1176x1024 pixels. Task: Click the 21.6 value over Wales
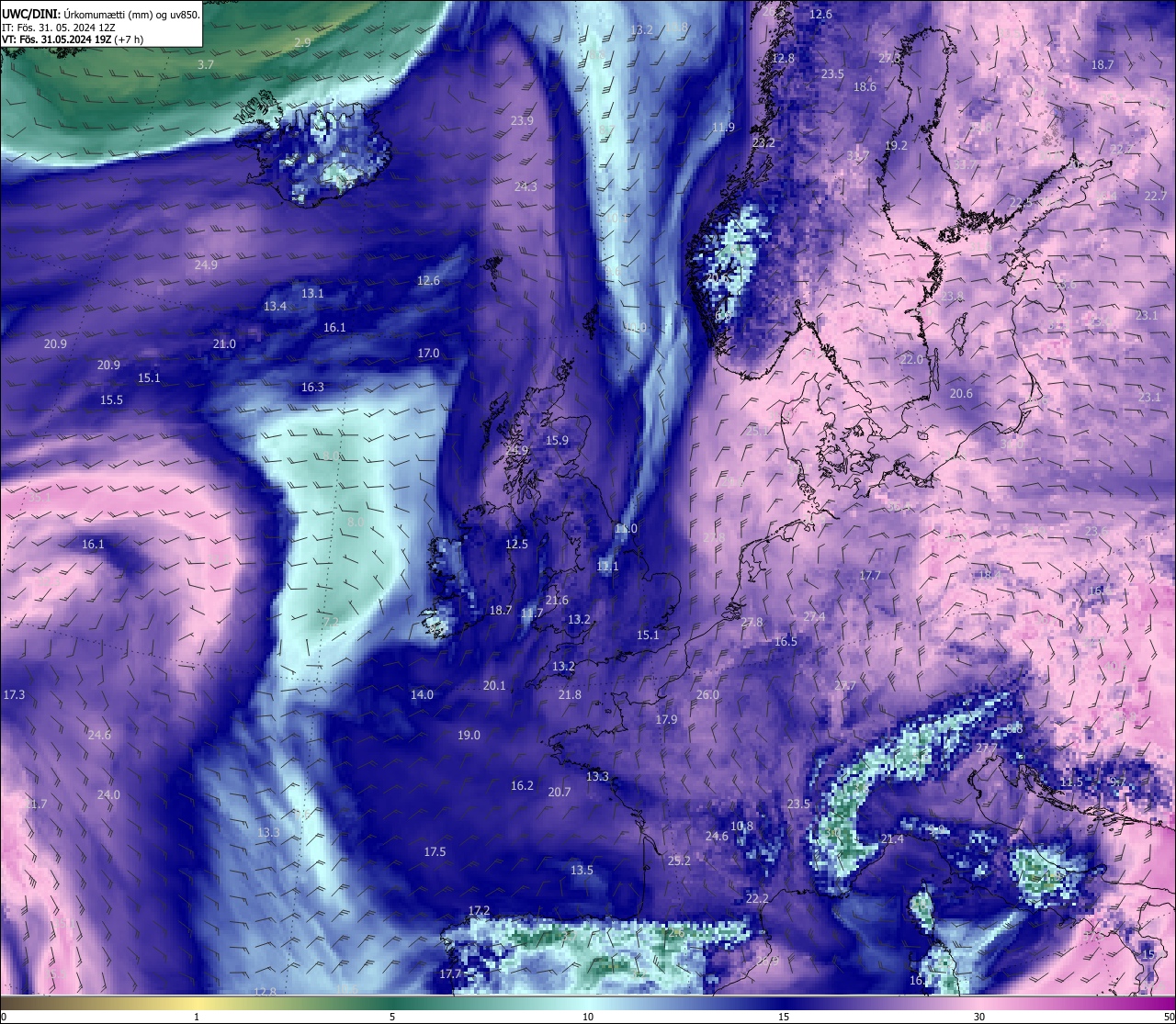click(x=557, y=600)
